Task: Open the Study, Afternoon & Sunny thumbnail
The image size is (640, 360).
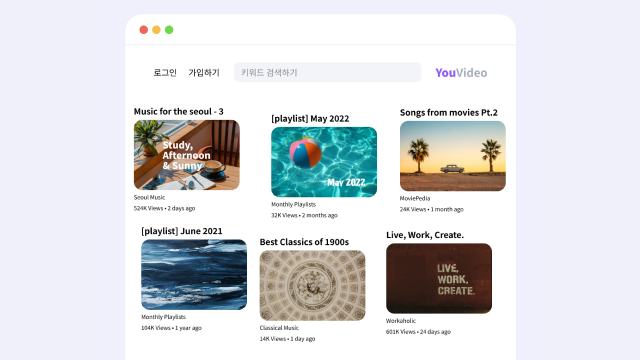Action: point(187,155)
